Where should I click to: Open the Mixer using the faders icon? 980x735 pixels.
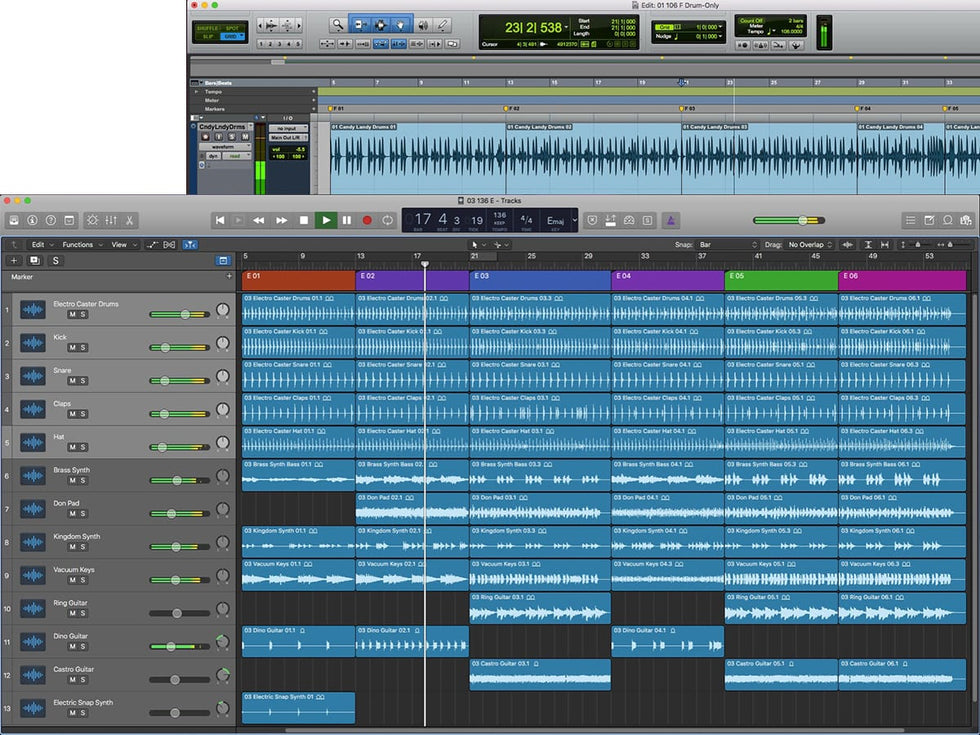tap(111, 220)
